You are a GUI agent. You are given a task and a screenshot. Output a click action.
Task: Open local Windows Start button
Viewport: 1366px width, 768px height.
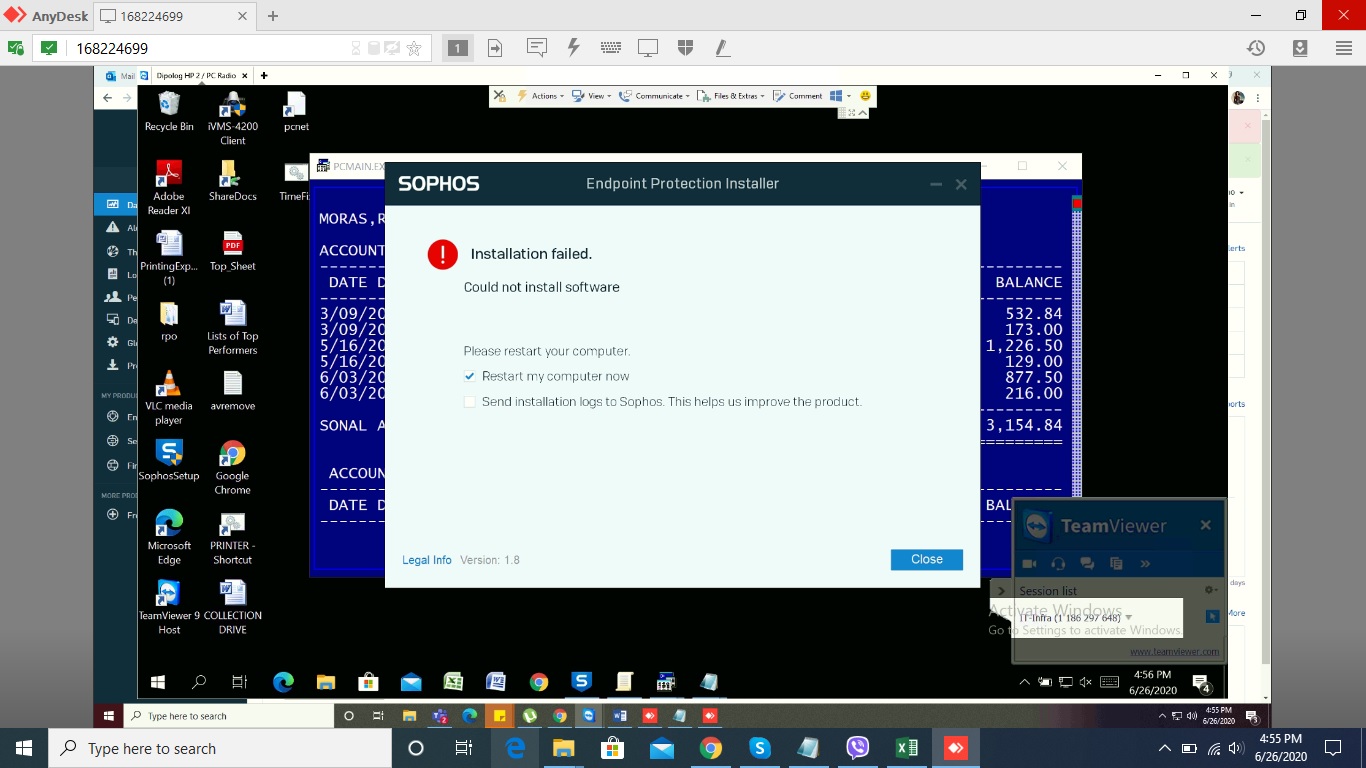(x=24, y=748)
